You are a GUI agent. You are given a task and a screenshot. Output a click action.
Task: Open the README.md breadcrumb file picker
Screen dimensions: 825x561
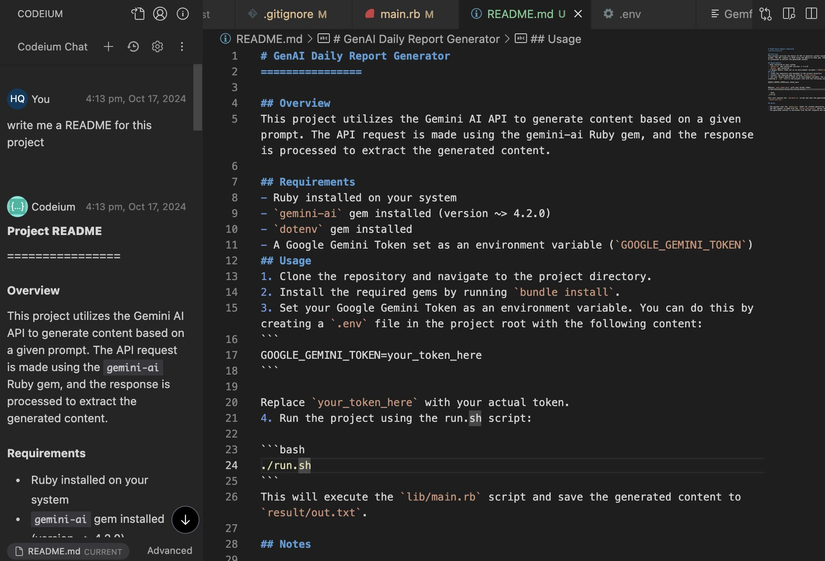click(264, 39)
